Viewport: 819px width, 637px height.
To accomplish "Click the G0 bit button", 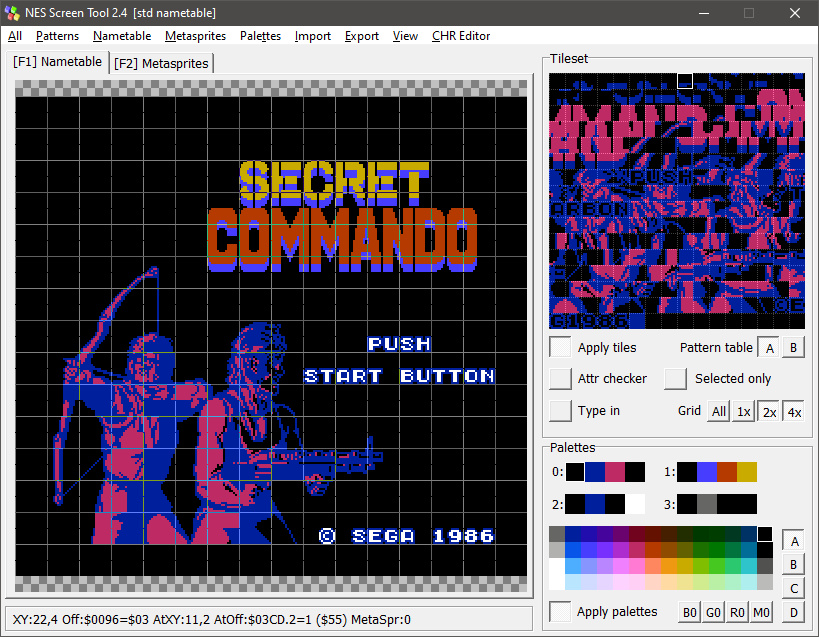I will 713,612.
